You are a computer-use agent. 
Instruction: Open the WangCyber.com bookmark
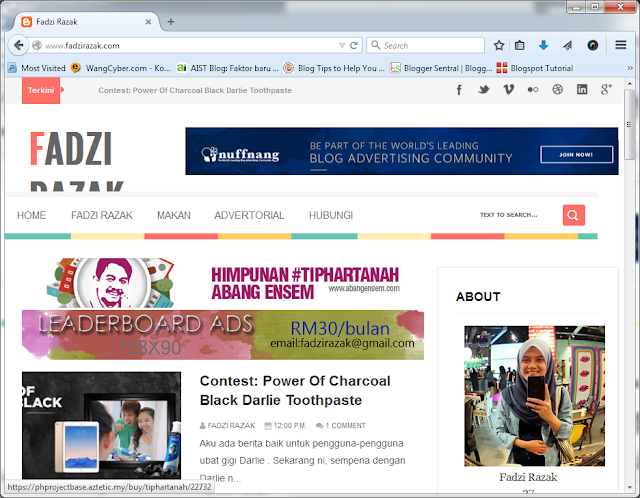pyautogui.click(x=120, y=68)
